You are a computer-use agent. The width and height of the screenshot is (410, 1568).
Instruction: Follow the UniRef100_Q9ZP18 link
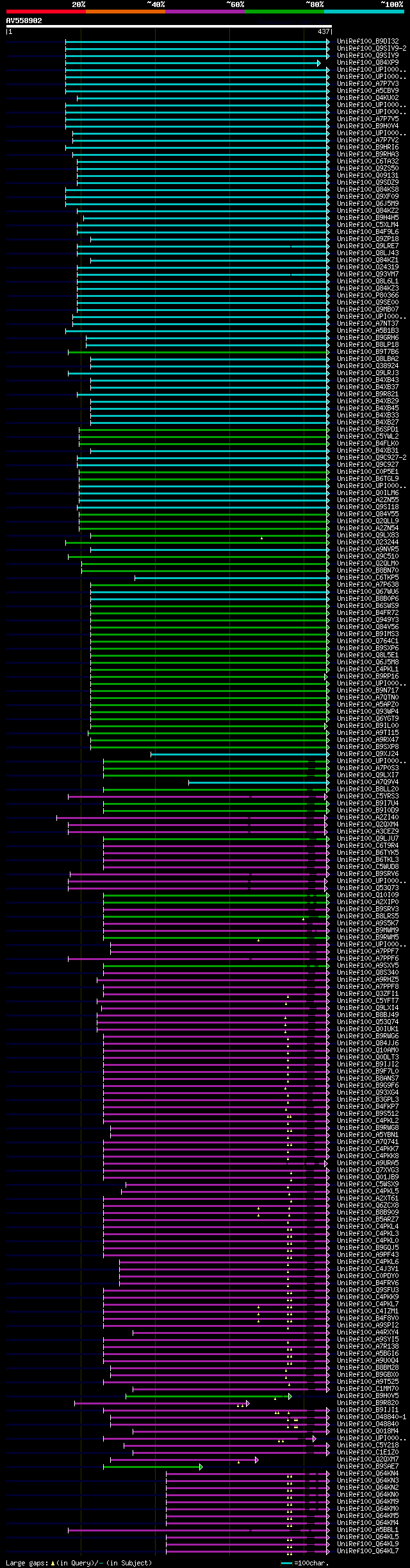pyautogui.click(x=368, y=239)
